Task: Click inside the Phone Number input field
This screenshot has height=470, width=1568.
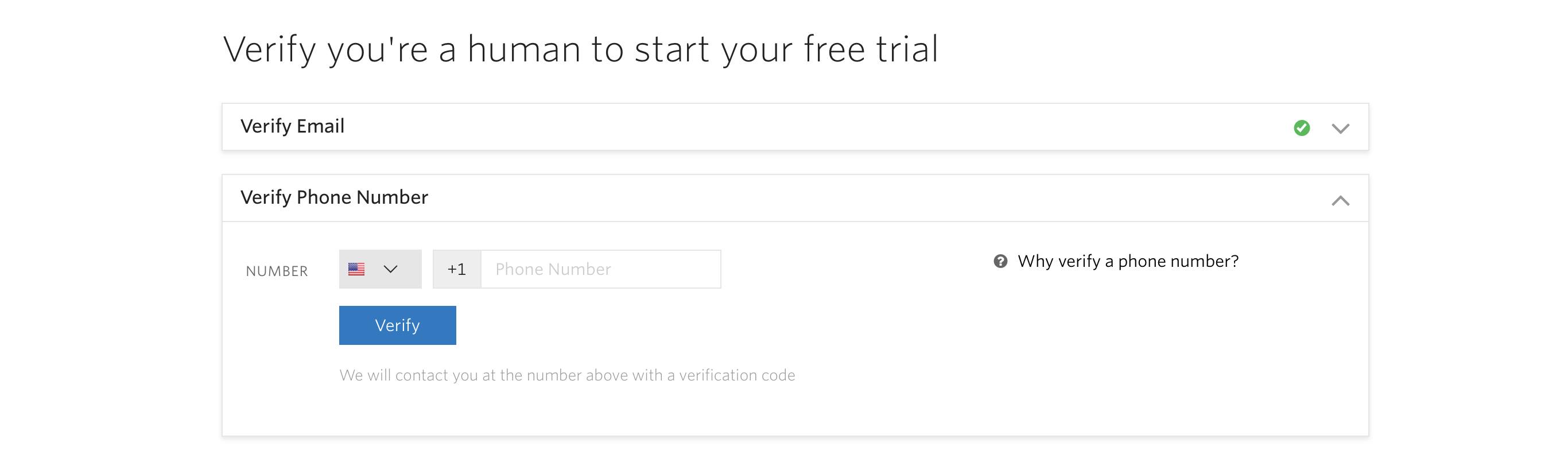Action: point(600,269)
